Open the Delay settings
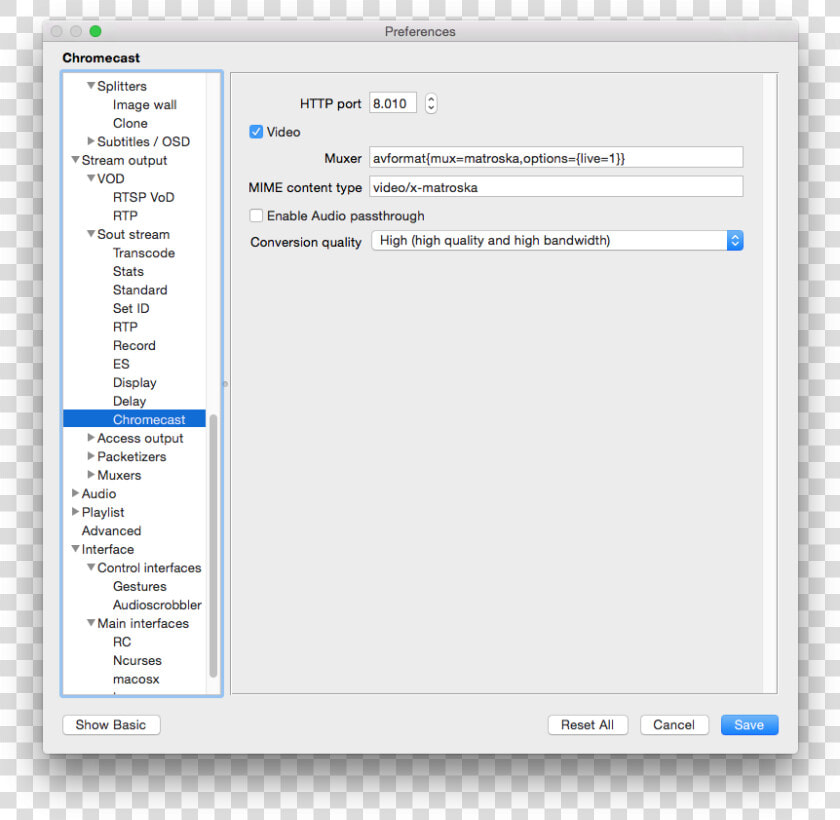Image resolution: width=840 pixels, height=820 pixels. pos(129,401)
